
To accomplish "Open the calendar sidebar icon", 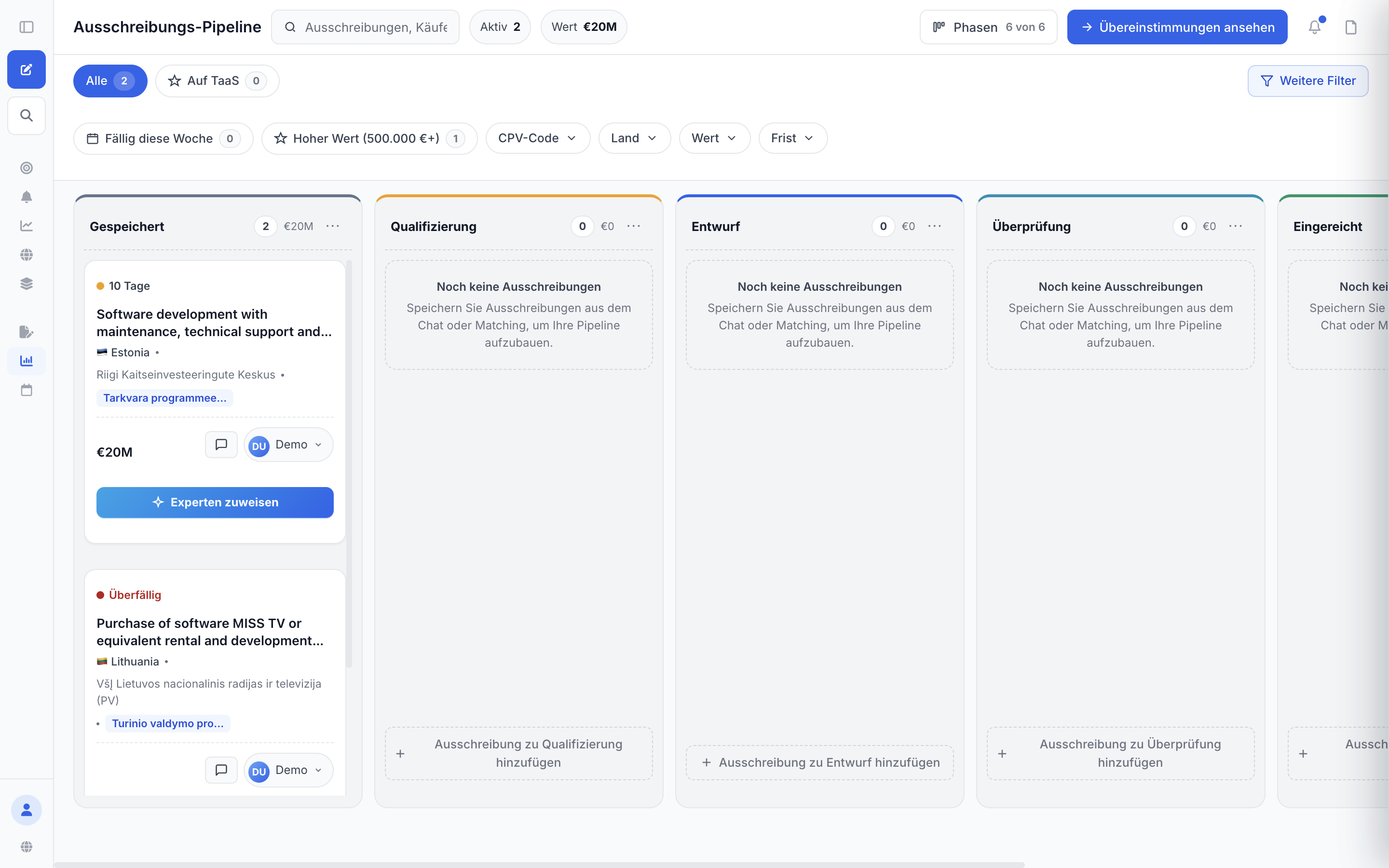I will 27,391.
